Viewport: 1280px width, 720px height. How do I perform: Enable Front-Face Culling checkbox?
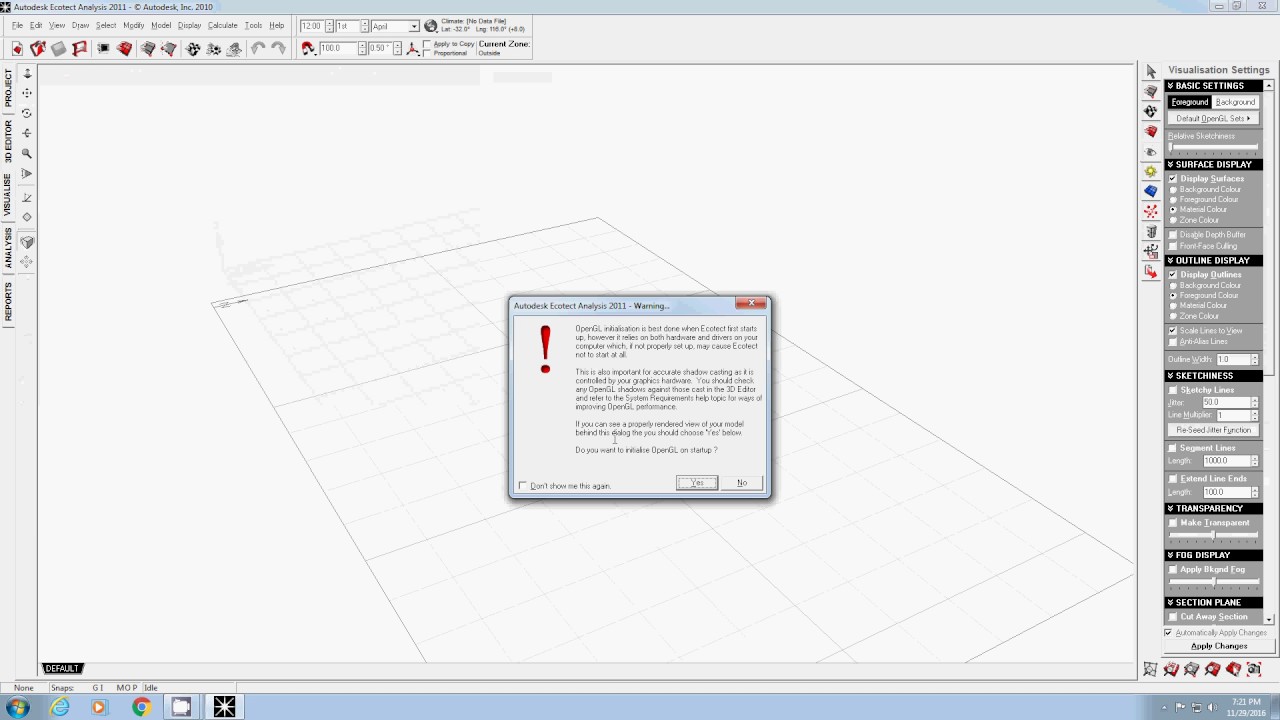coord(1173,246)
